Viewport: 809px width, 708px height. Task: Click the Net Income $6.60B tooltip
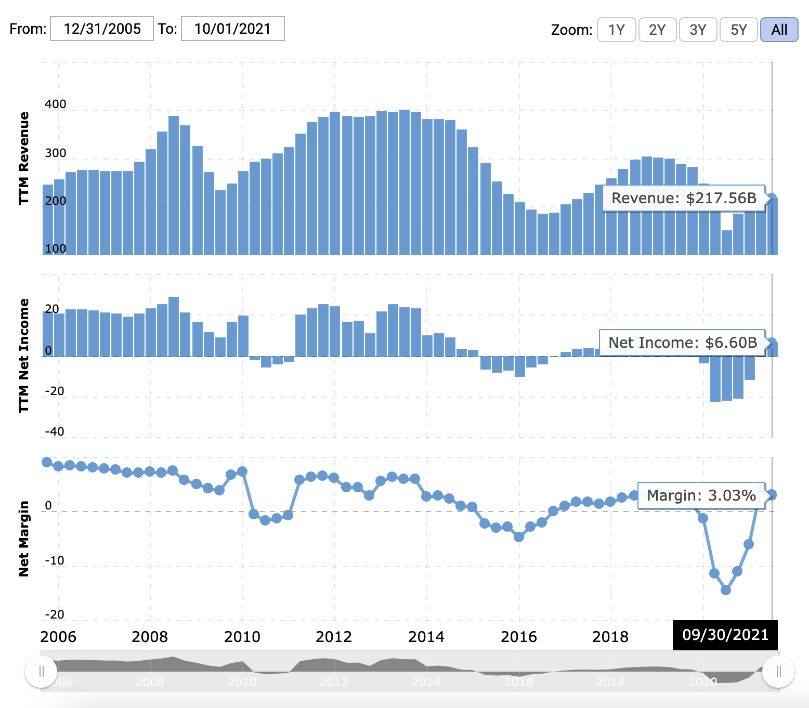click(x=681, y=343)
